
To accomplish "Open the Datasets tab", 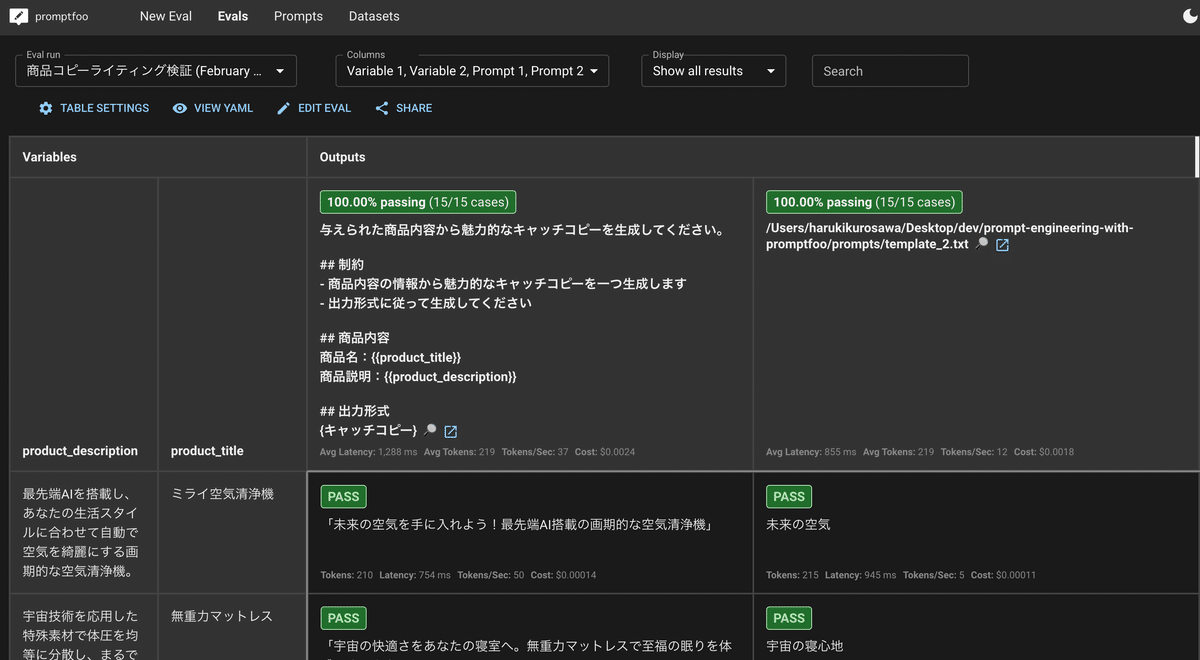I will tap(374, 16).
